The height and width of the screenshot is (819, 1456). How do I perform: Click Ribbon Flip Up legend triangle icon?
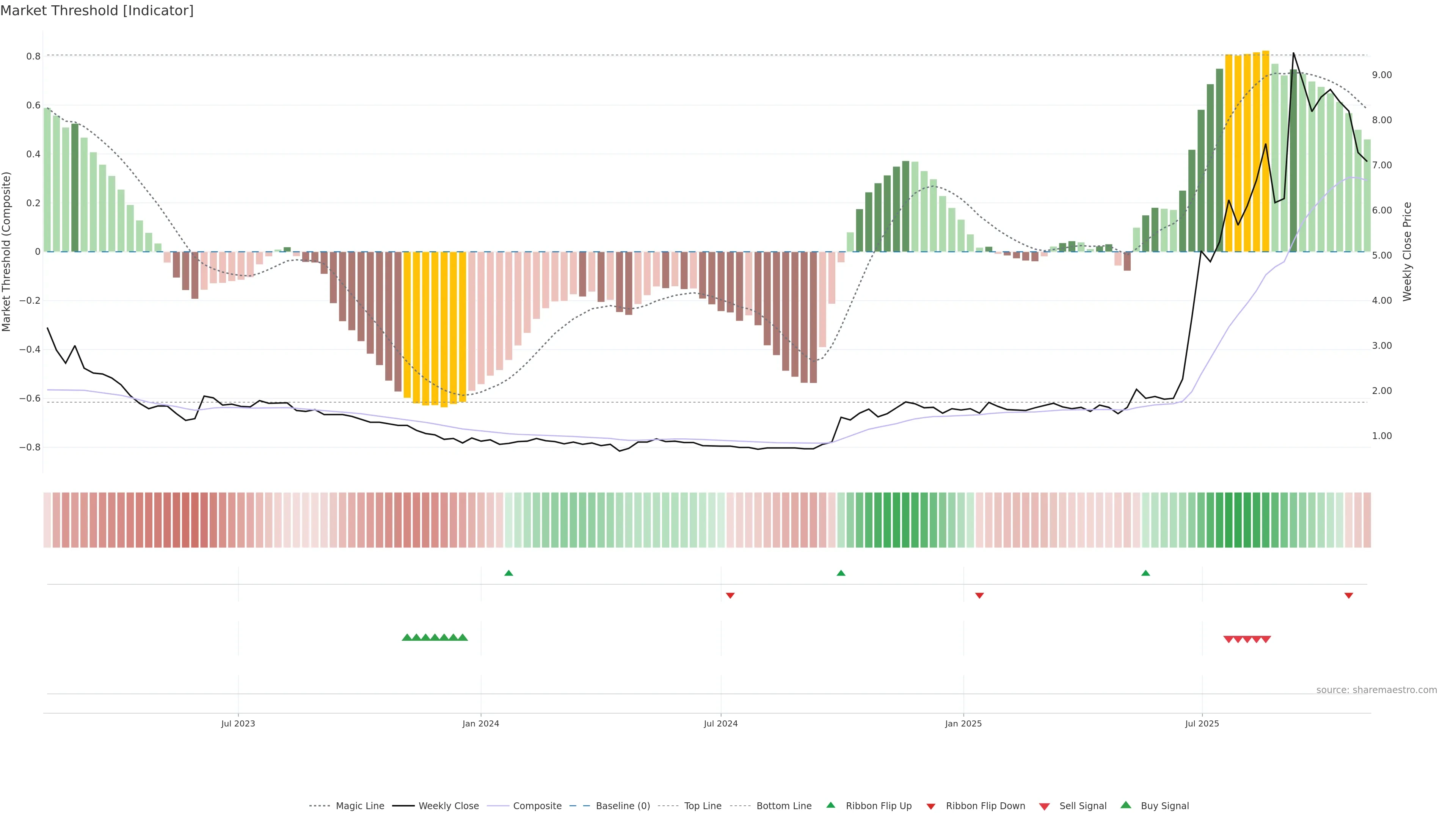tap(830, 805)
